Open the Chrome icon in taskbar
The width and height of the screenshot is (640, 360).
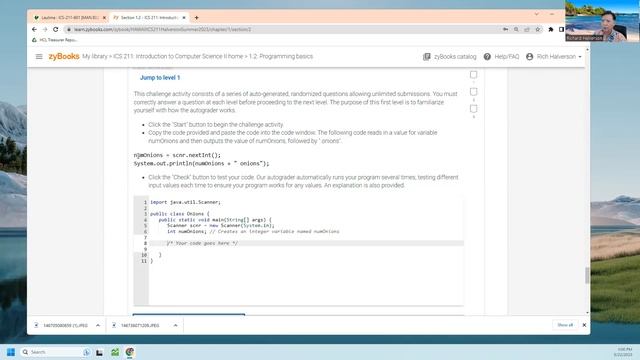coord(130,352)
